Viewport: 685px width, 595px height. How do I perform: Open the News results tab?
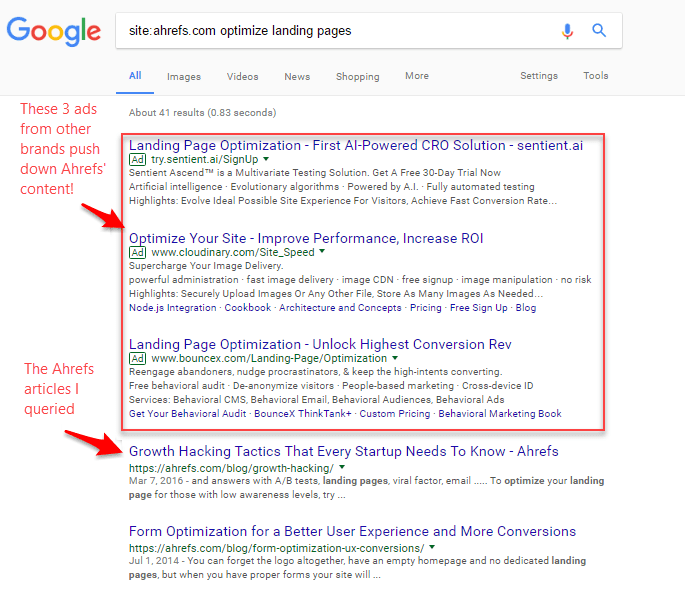tap(297, 76)
